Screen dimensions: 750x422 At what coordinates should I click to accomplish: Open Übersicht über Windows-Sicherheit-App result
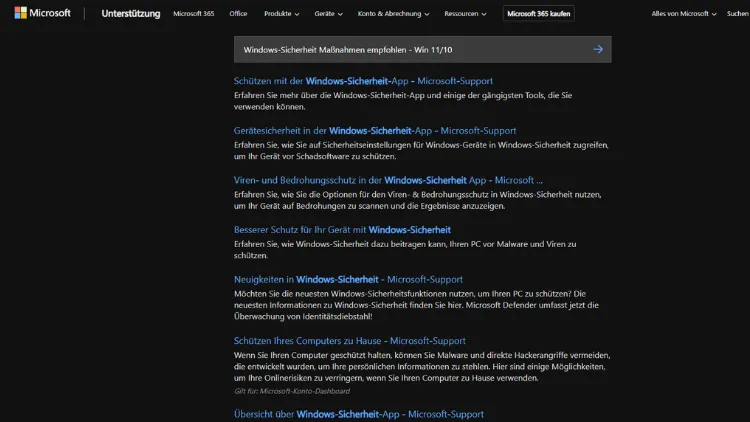359,414
